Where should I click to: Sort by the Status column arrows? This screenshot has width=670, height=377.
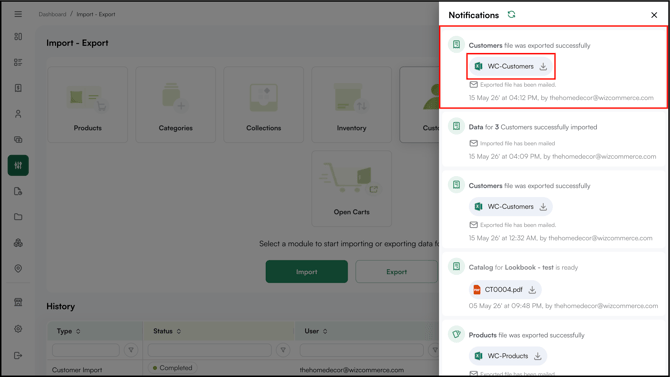[x=179, y=331]
